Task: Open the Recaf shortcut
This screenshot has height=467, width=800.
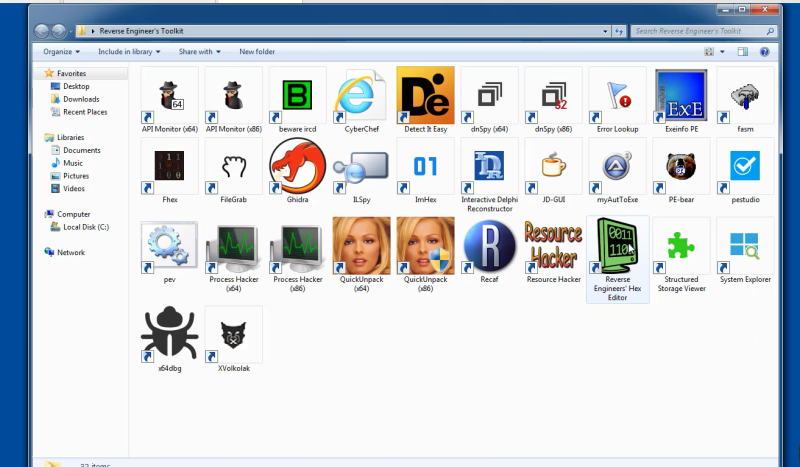Action: click(x=489, y=246)
